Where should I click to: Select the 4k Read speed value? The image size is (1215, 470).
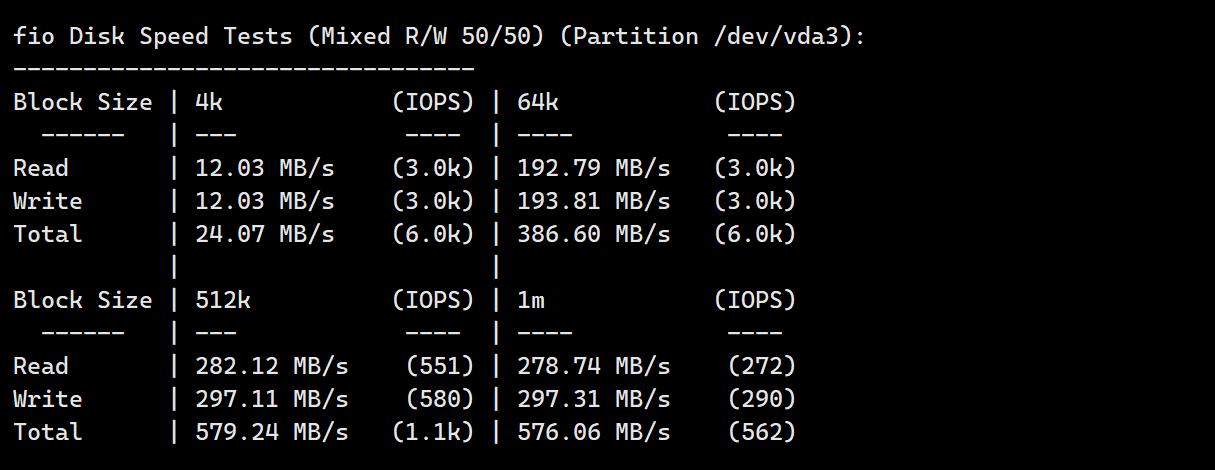pyautogui.click(x=264, y=168)
